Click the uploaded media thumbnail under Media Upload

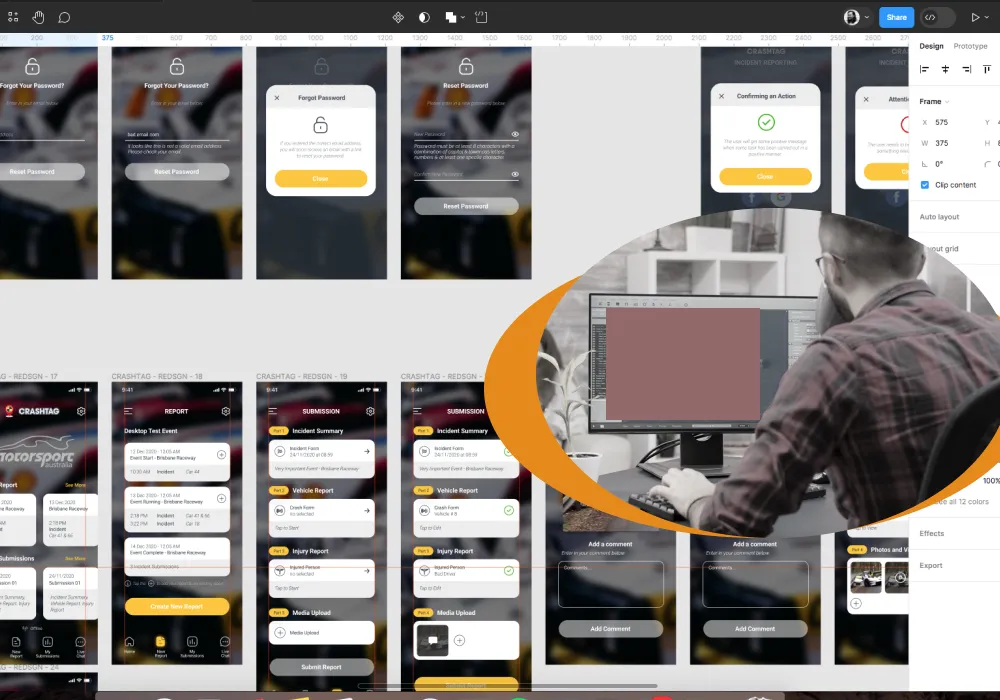click(x=432, y=640)
